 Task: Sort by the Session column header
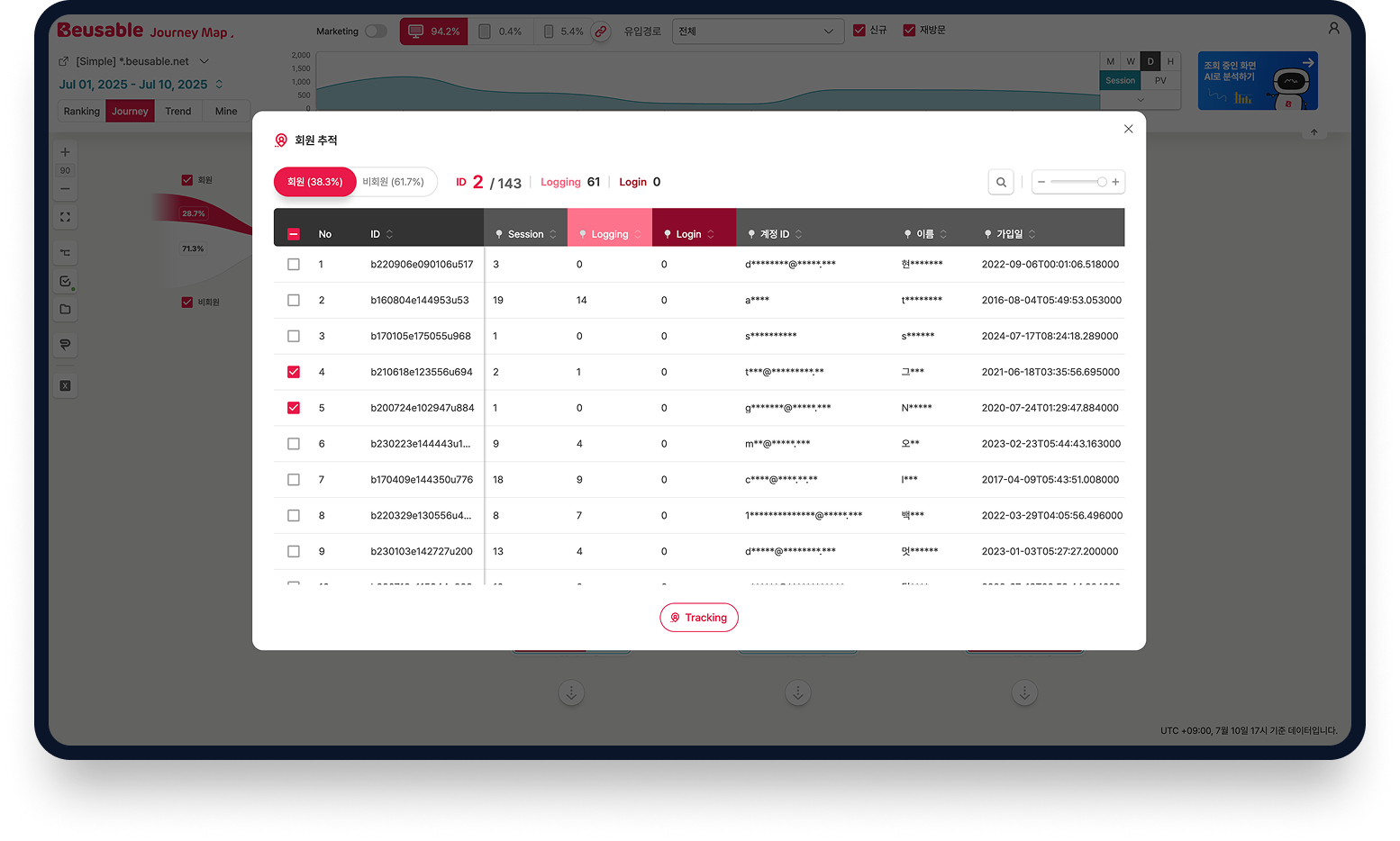click(526, 234)
